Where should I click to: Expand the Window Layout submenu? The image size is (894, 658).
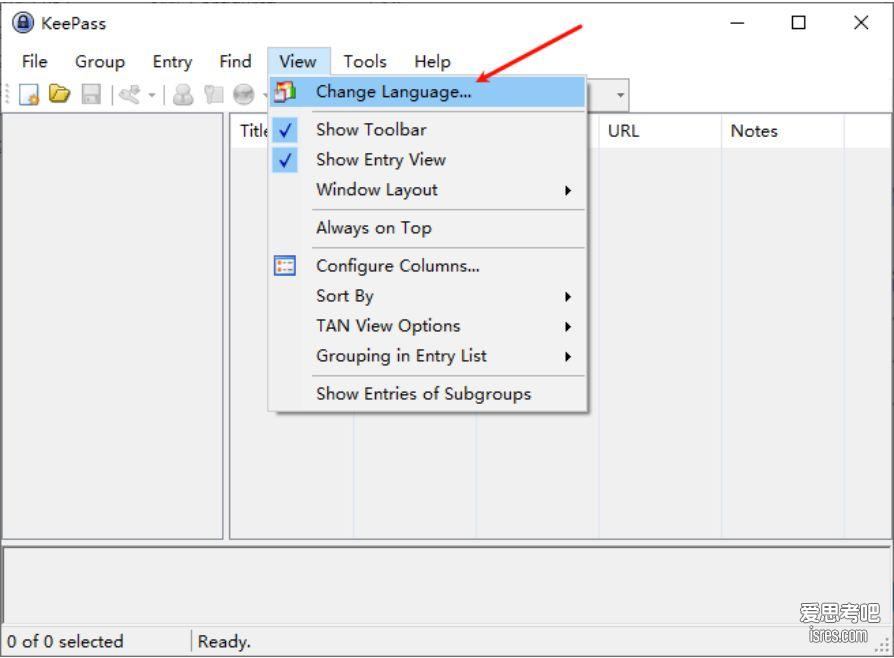[428, 190]
